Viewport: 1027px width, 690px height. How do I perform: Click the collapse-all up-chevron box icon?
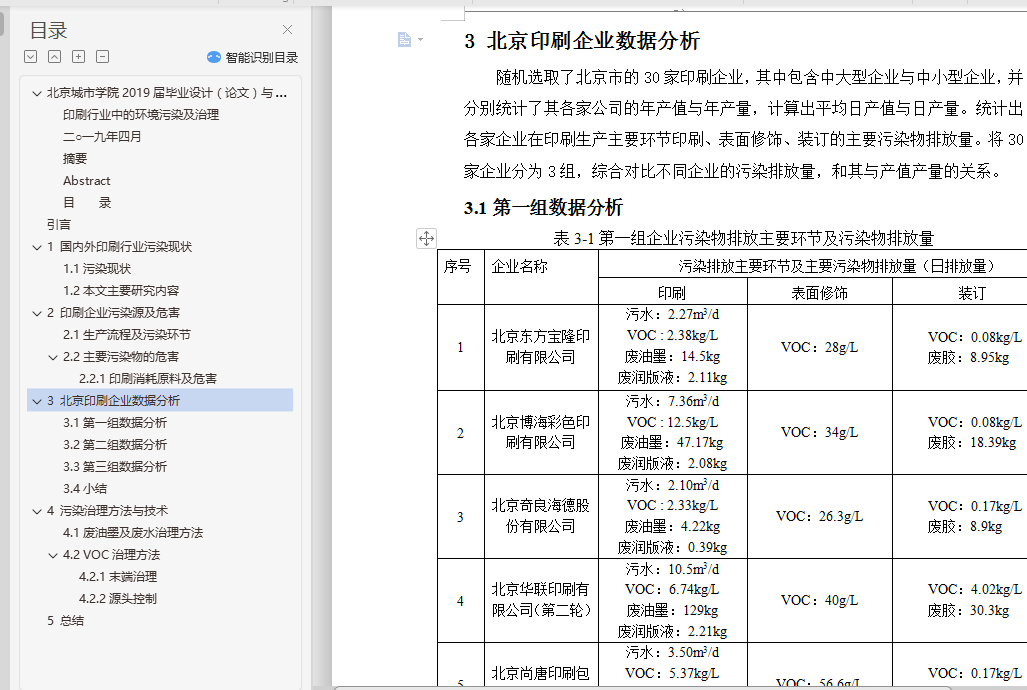(54, 57)
